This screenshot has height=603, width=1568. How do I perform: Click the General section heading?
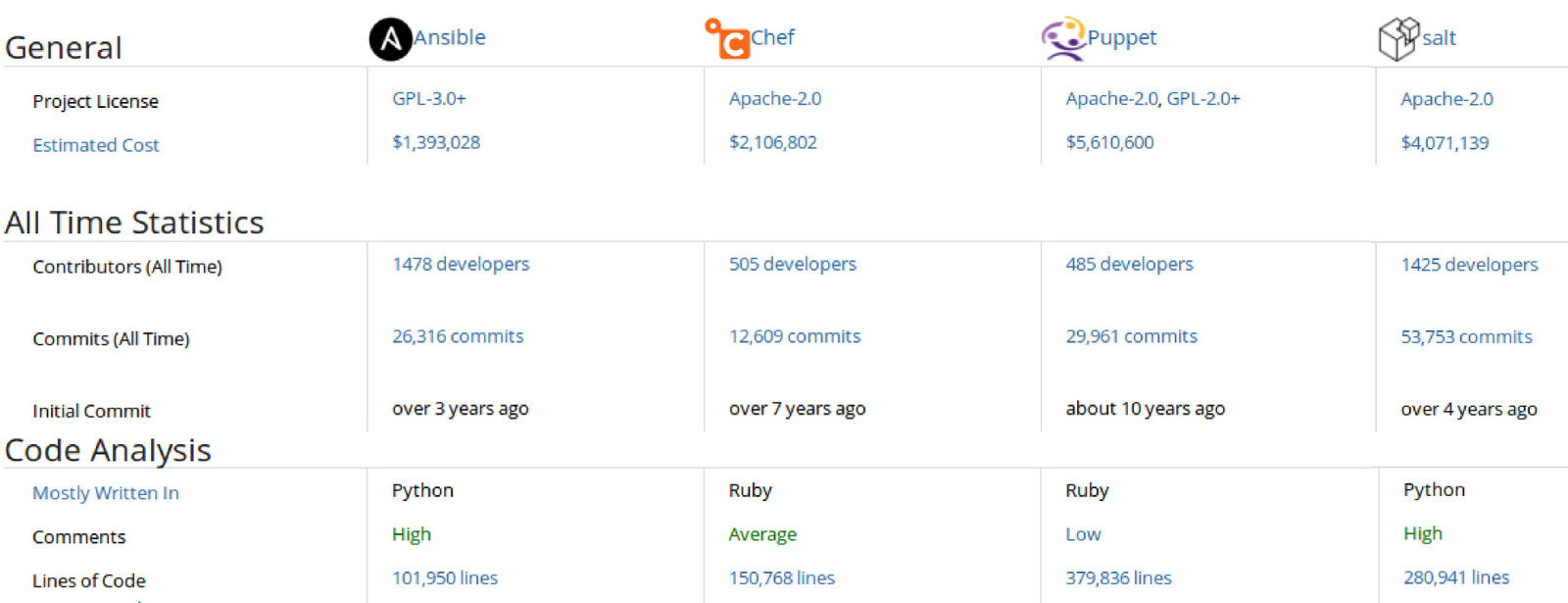64,47
